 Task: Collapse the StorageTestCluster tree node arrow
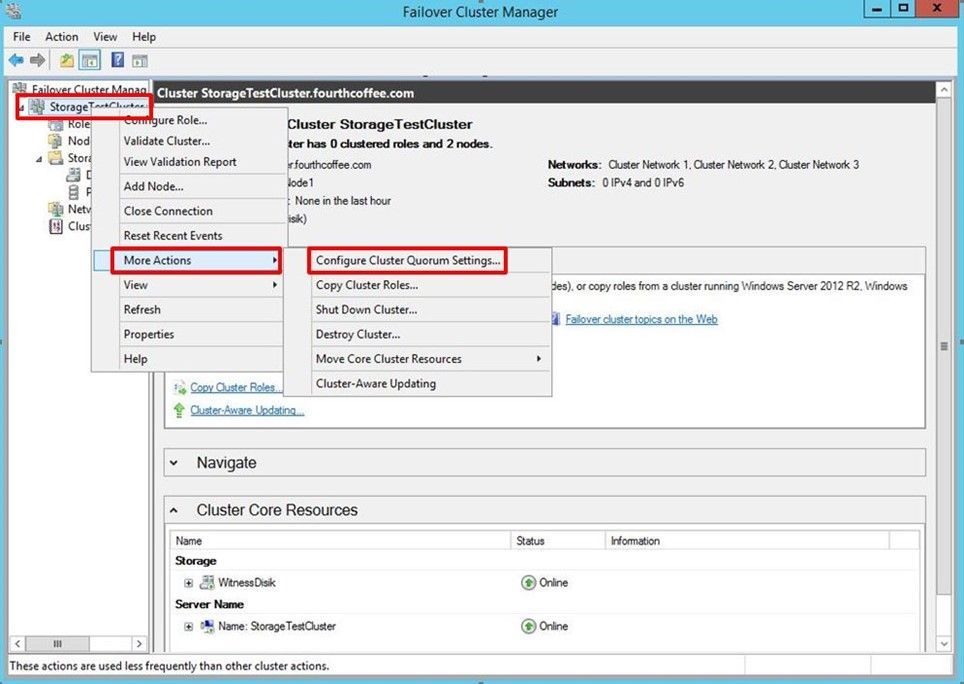pos(22,108)
